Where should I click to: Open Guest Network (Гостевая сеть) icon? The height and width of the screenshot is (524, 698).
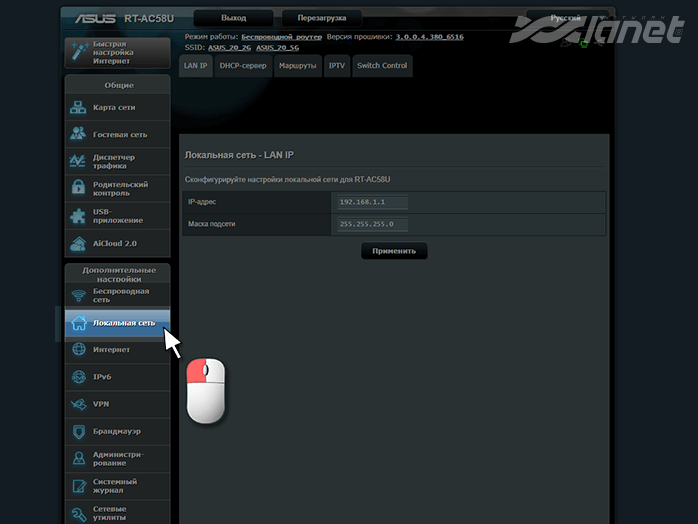pos(79,134)
